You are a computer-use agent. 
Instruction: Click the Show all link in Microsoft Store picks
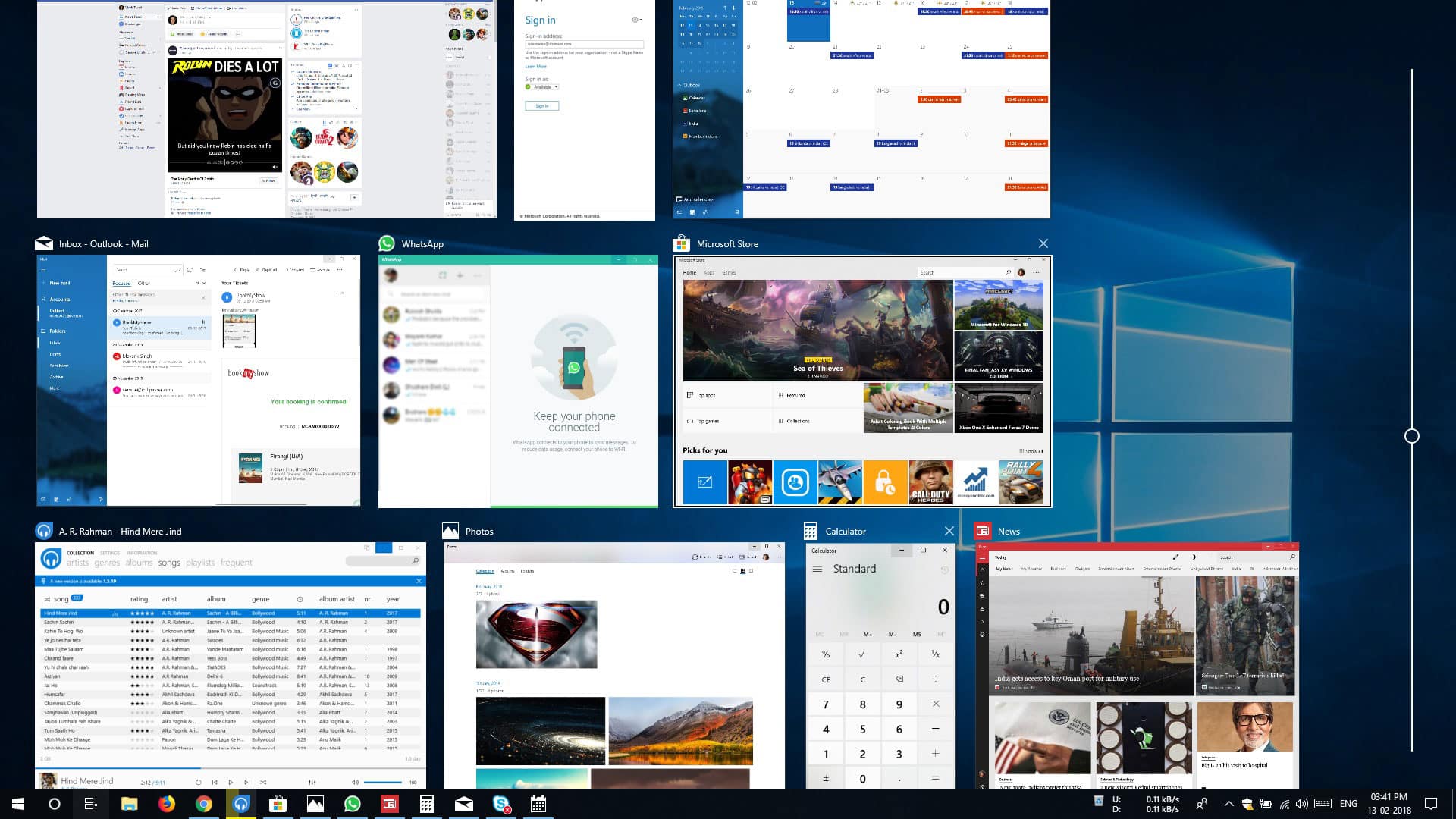[x=1033, y=451]
